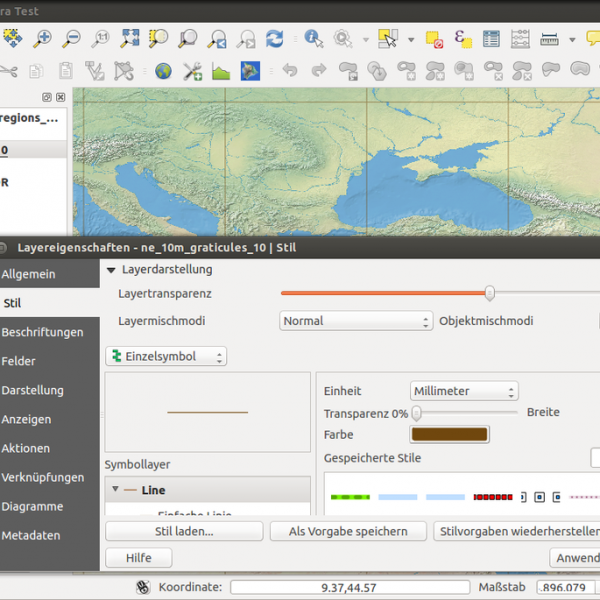Image resolution: width=600 pixels, height=600 pixels.
Task: Activate the Measure ruler tool
Action: [x=549, y=39]
